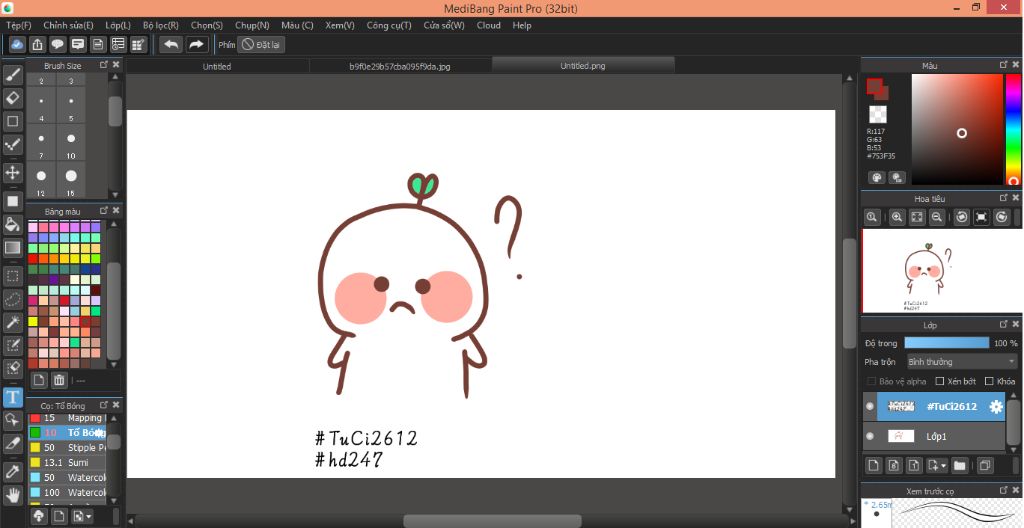1024x528 pixels.
Task: Open the Công cụ(T) menu
Action: (x=389, y=25)
